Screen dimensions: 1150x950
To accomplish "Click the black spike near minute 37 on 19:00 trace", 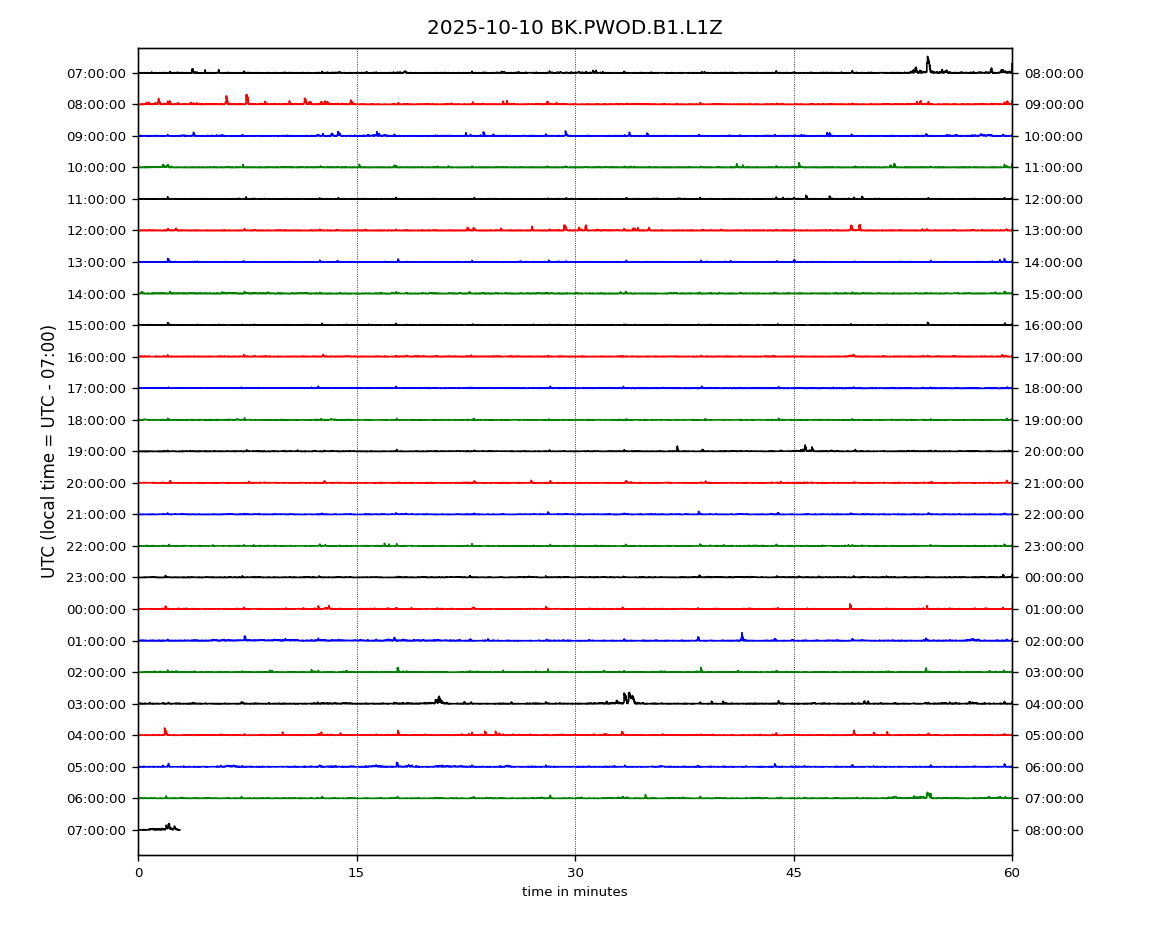I will point(677,448).
